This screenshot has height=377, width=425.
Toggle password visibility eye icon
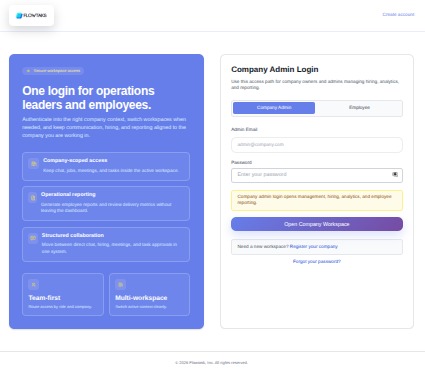[x=395, y=174]
